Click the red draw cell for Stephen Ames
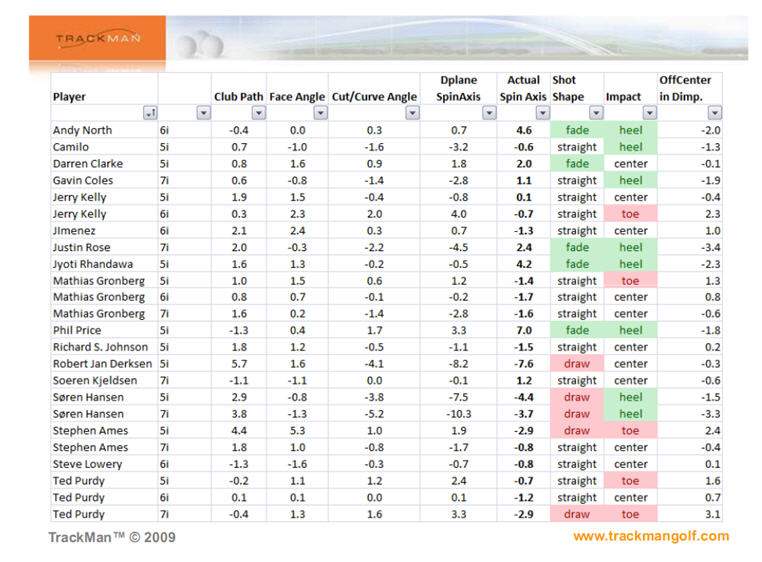 coord(577,431)
